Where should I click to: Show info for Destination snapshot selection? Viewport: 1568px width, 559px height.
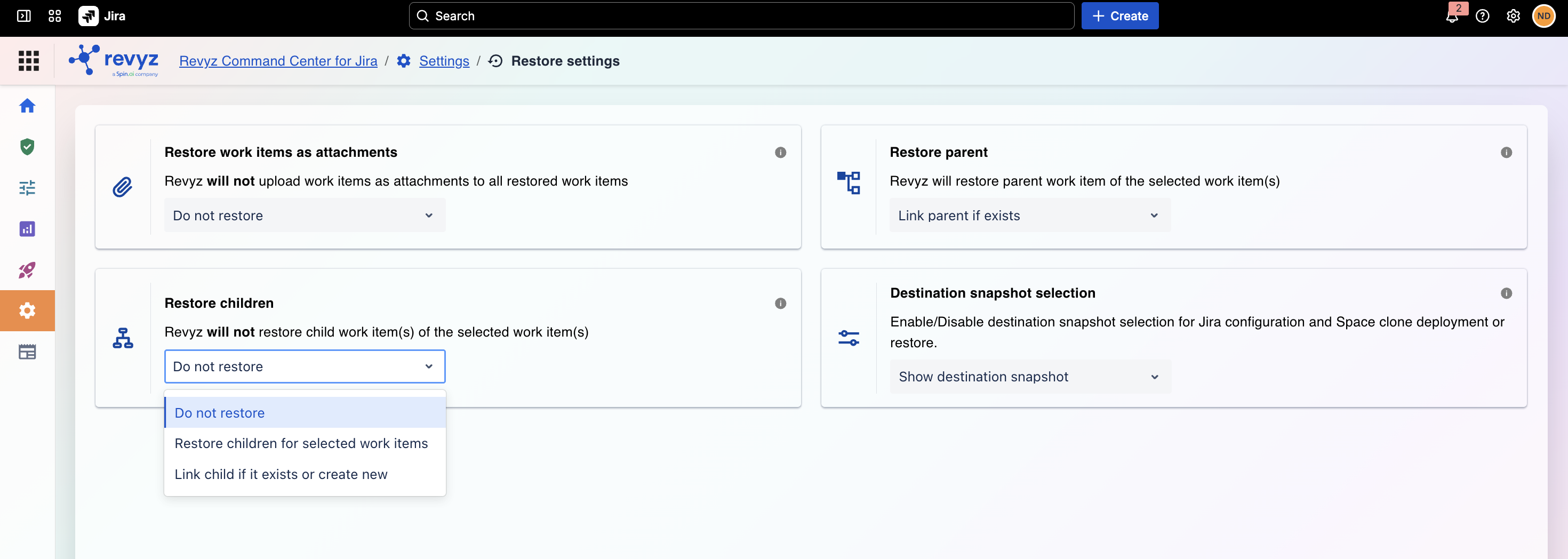tap(1506, 293)
